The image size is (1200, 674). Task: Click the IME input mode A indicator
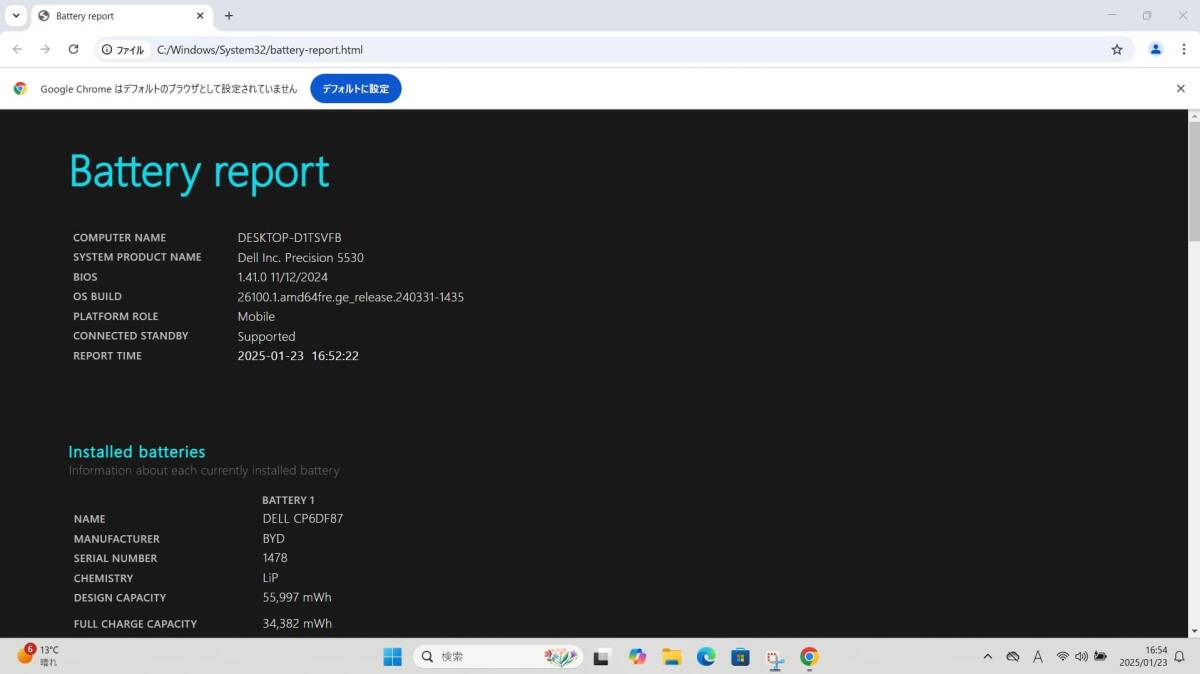coord(1038,656)
